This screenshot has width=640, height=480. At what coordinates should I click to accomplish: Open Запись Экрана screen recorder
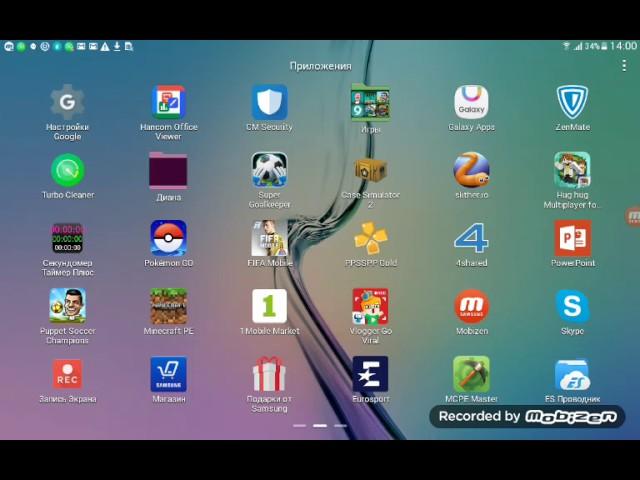point(67,374)
